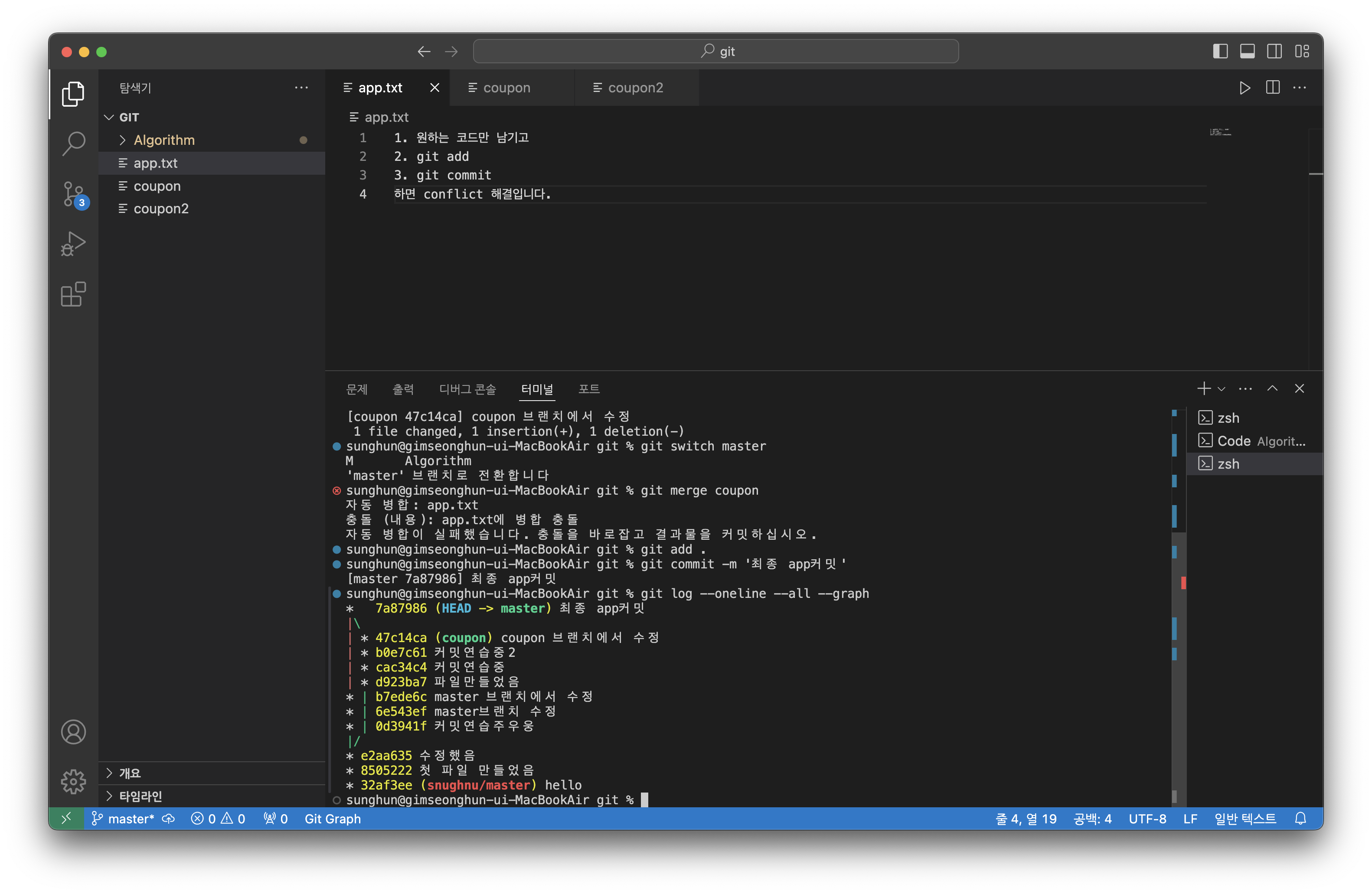Image resolution: width=1372 pixels, height=894 pixels.
Task: Click the Run file play icon
Action: click(1245, 88)
